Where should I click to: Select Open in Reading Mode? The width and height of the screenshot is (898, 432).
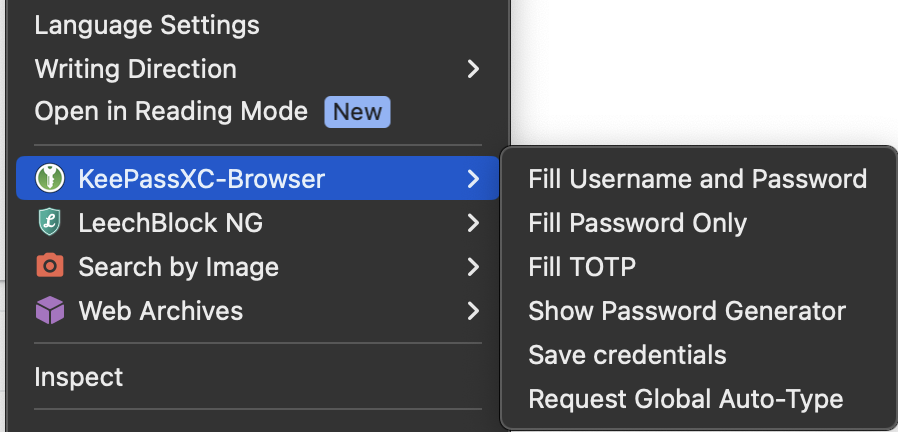[x=171, y=111]
